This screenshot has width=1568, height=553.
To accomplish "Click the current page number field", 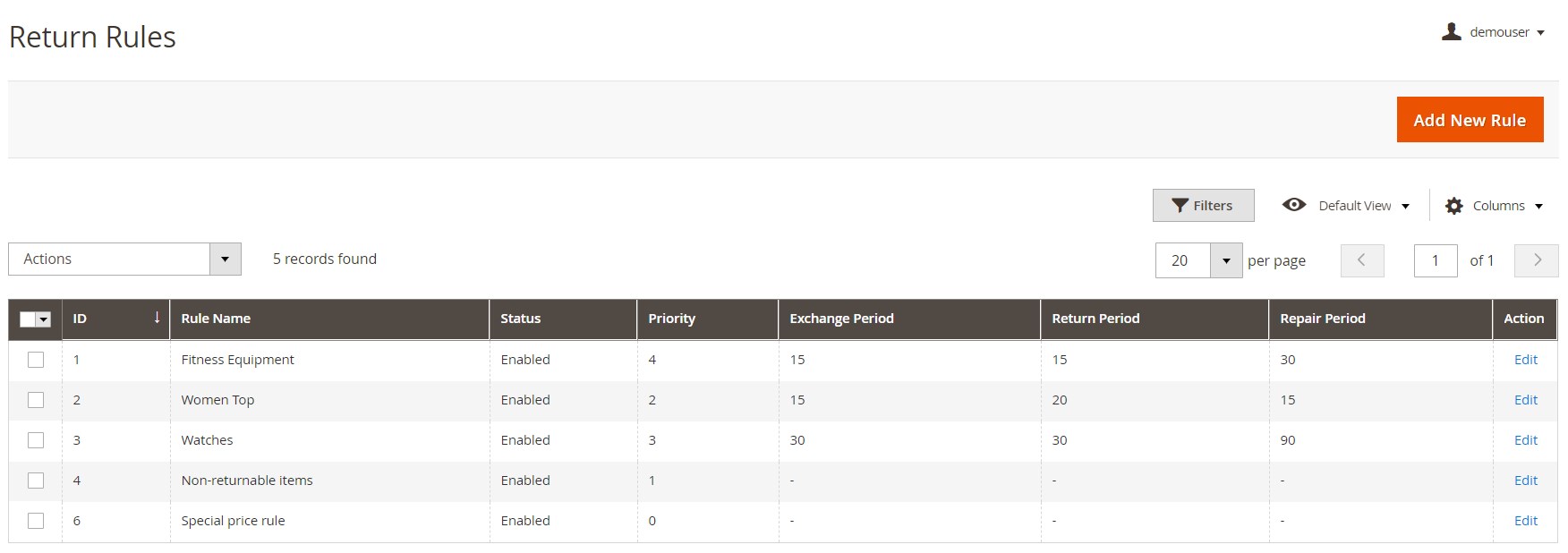I will (x=1435, y=260).
